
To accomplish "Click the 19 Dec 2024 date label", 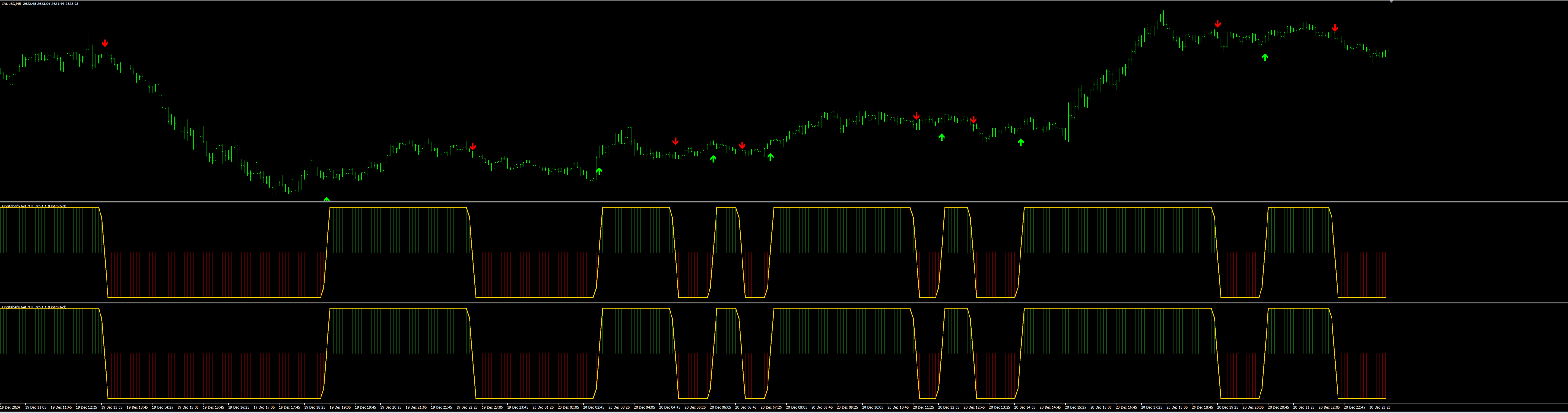I will click(x=10, y=408).
